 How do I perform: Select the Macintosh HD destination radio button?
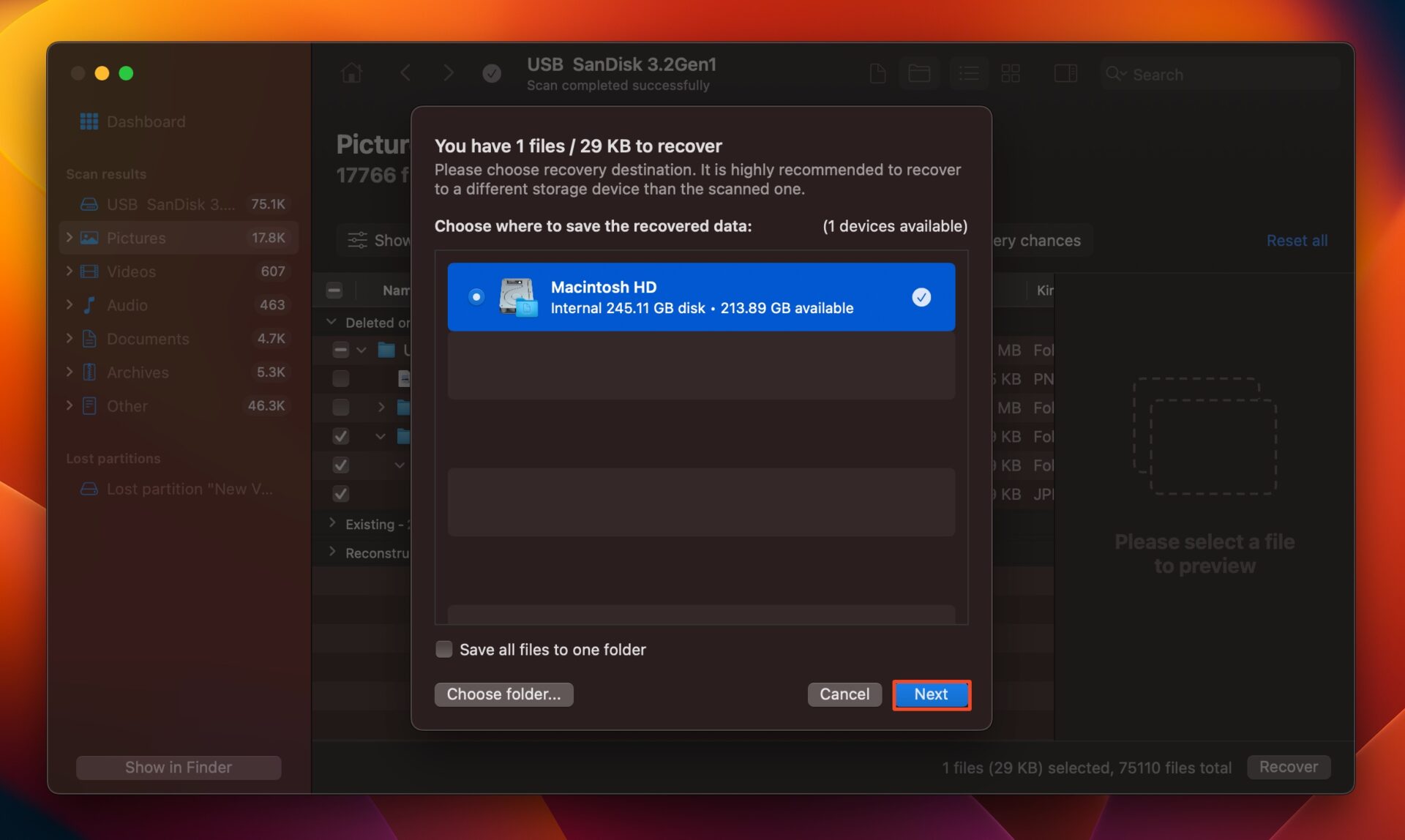click(476, 296)
